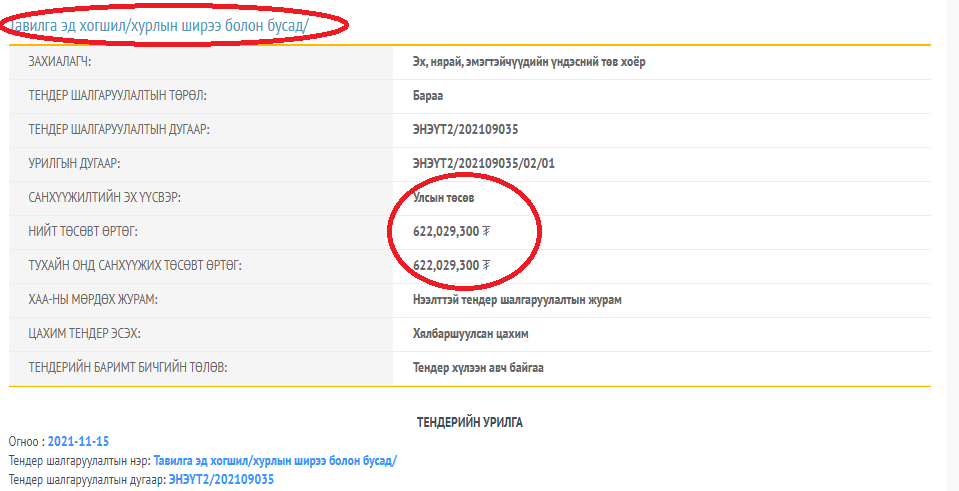Click the customer name 'Эх, нярай, эмэгтэйчүүдийн үндэсний төв хоёр'
Screen dimensions: 959x491
tap(529, 62)
